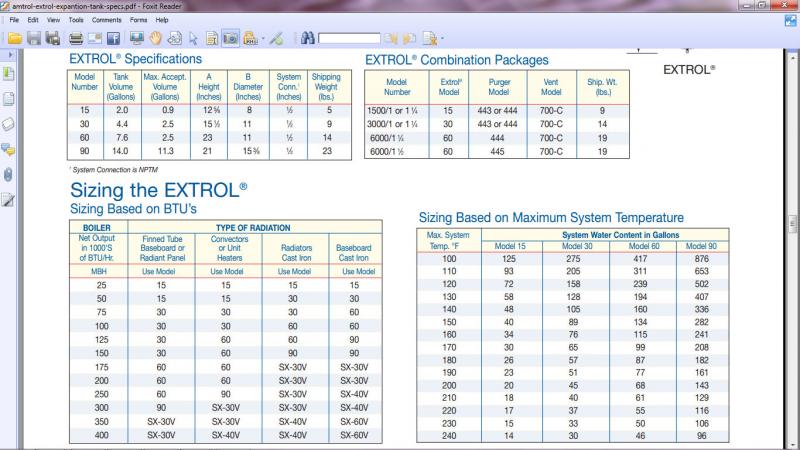Click the vertical scrollbar thumb
This screenshot has width=800, height=450.
point(793,223)
